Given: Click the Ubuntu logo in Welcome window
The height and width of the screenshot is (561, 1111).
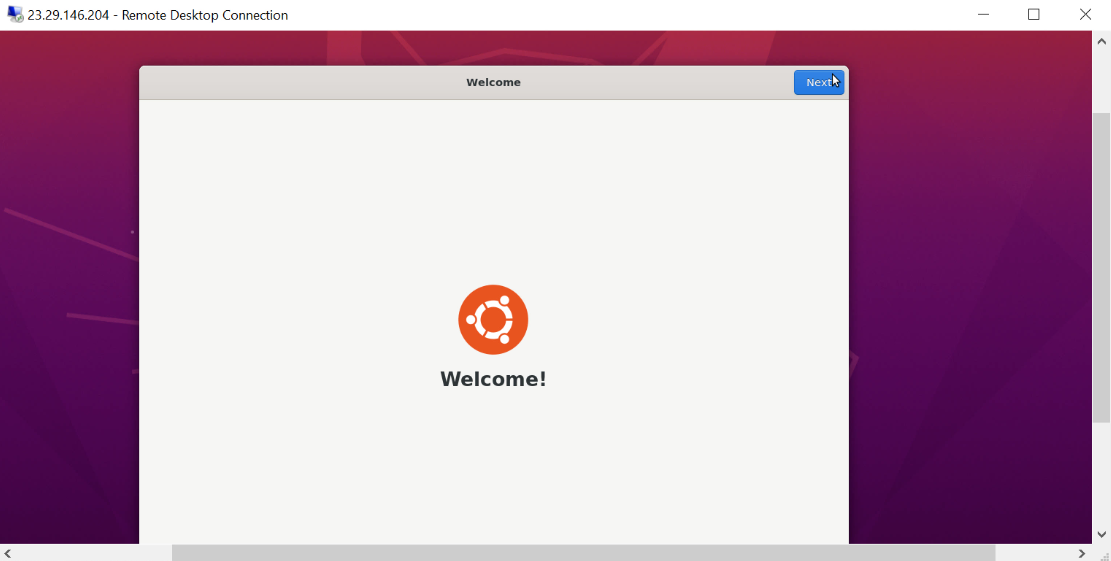Looking at the screenshot, I should point(493,319).
